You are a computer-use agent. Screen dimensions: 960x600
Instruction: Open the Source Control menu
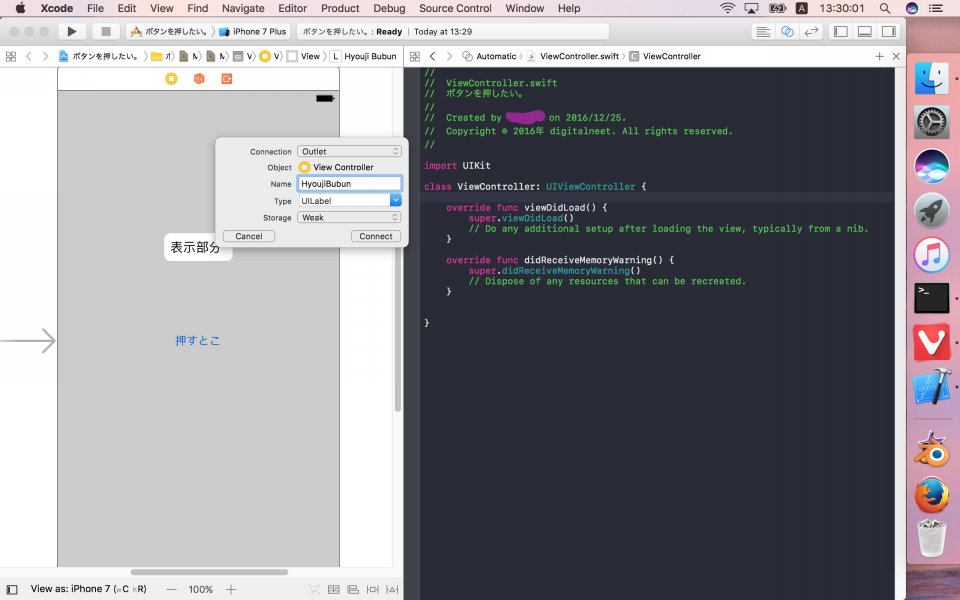[x=456, y=9]
